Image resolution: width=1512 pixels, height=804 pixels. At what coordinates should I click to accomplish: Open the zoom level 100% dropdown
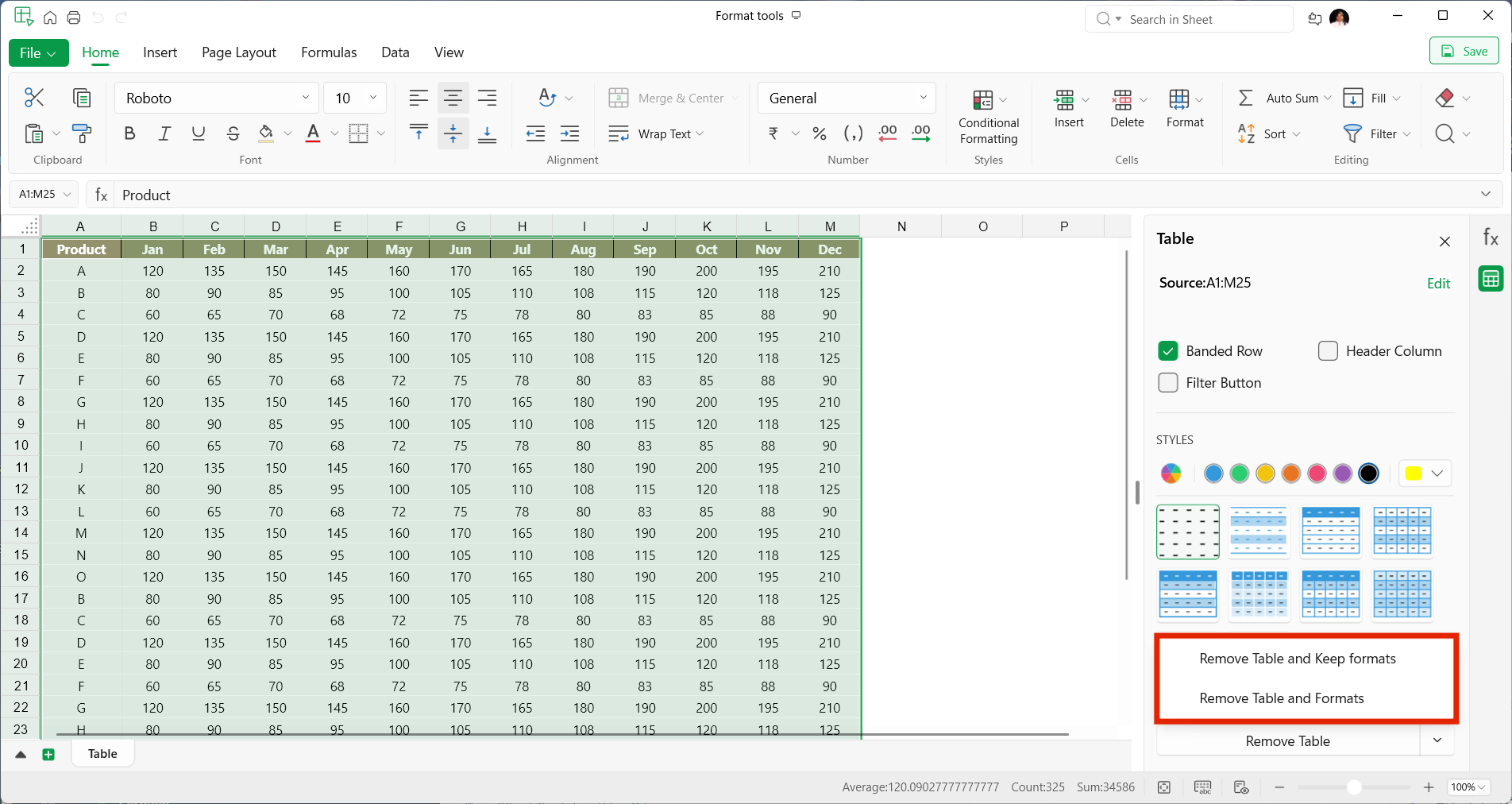coord(1468,787)
